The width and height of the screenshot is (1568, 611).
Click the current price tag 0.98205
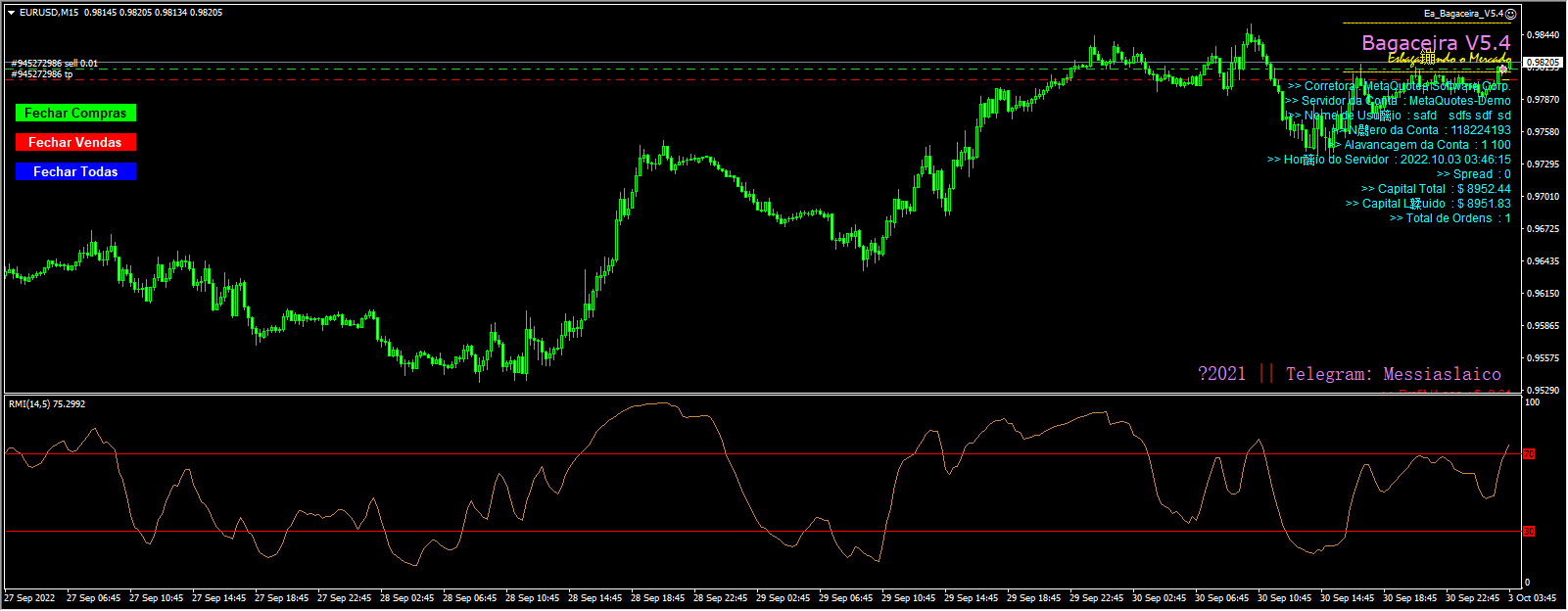pyautogui.click(x=1543, y=63)
